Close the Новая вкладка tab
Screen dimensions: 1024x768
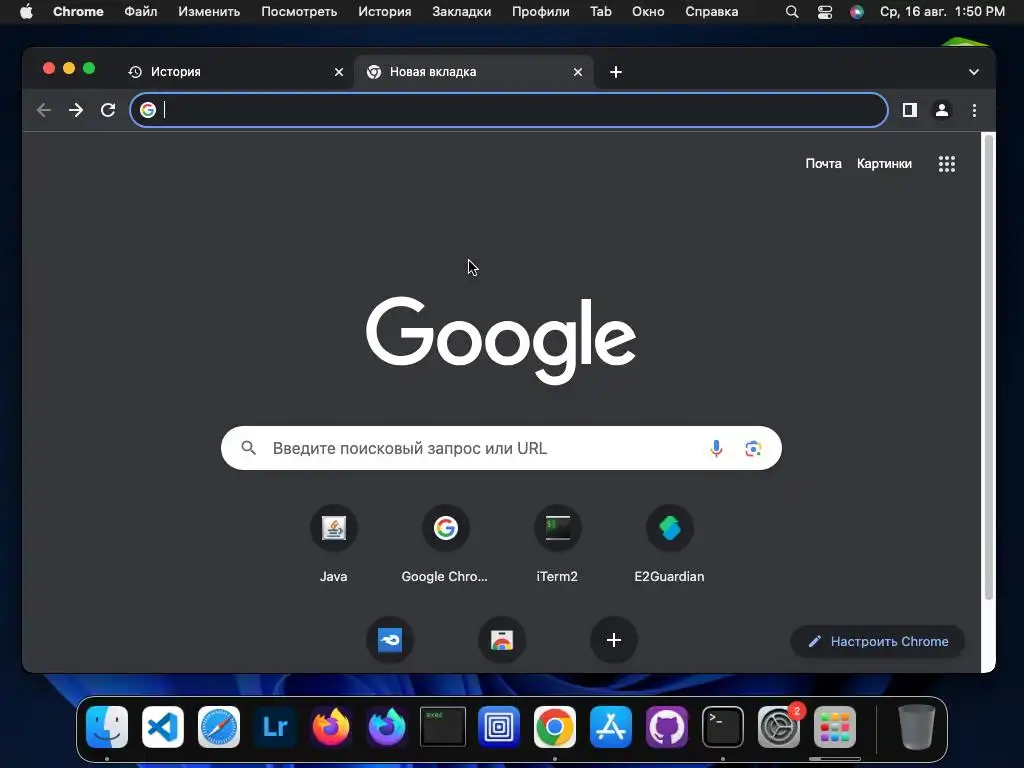tap(578, 72)
